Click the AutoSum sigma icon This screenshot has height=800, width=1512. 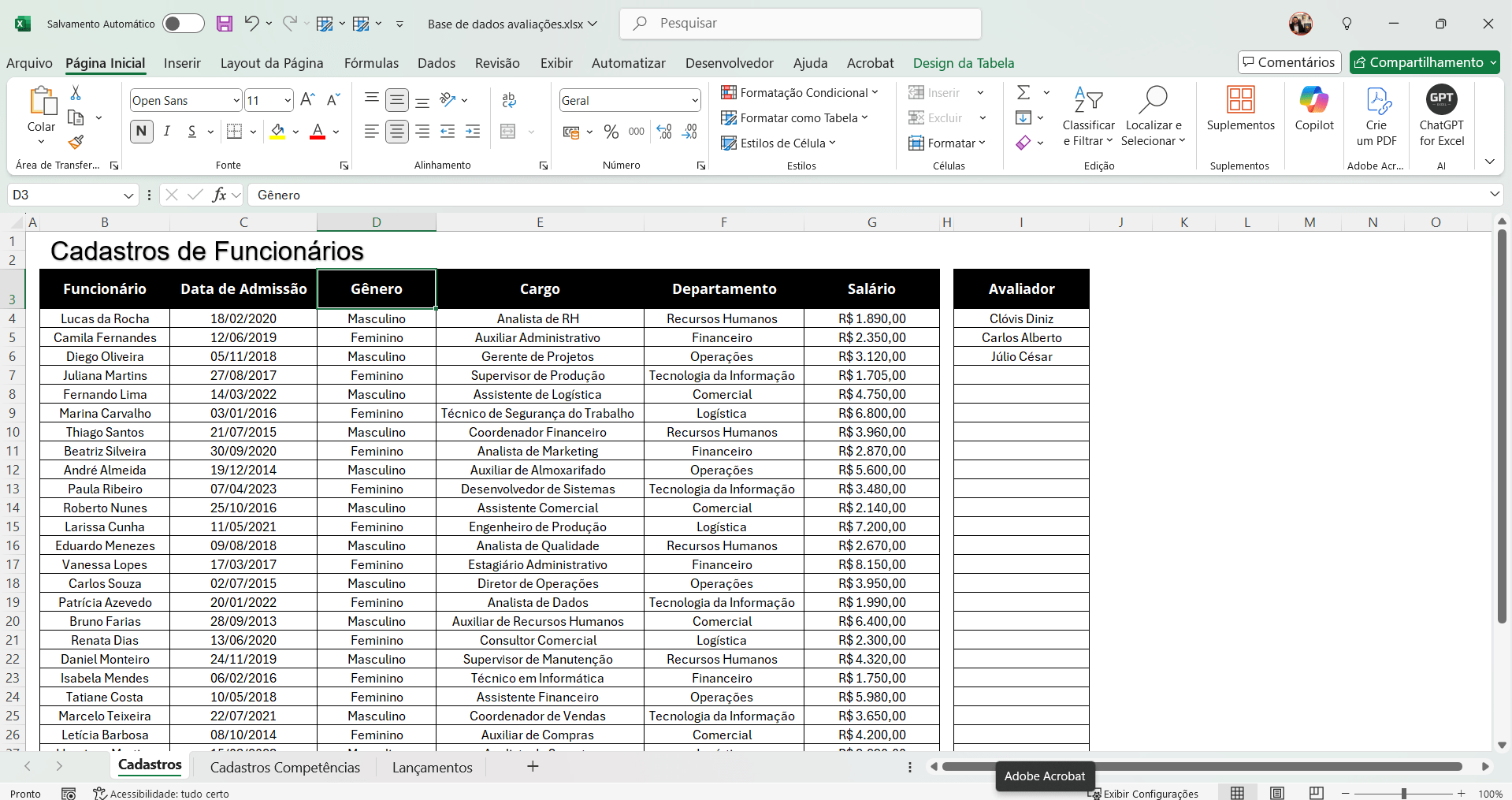point(1023,93)
